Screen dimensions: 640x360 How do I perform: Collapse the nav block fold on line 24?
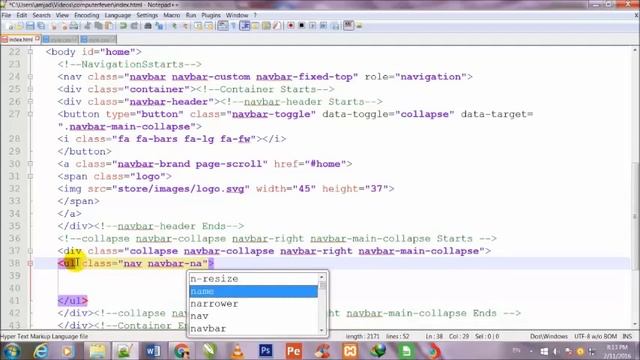point(30,77)
